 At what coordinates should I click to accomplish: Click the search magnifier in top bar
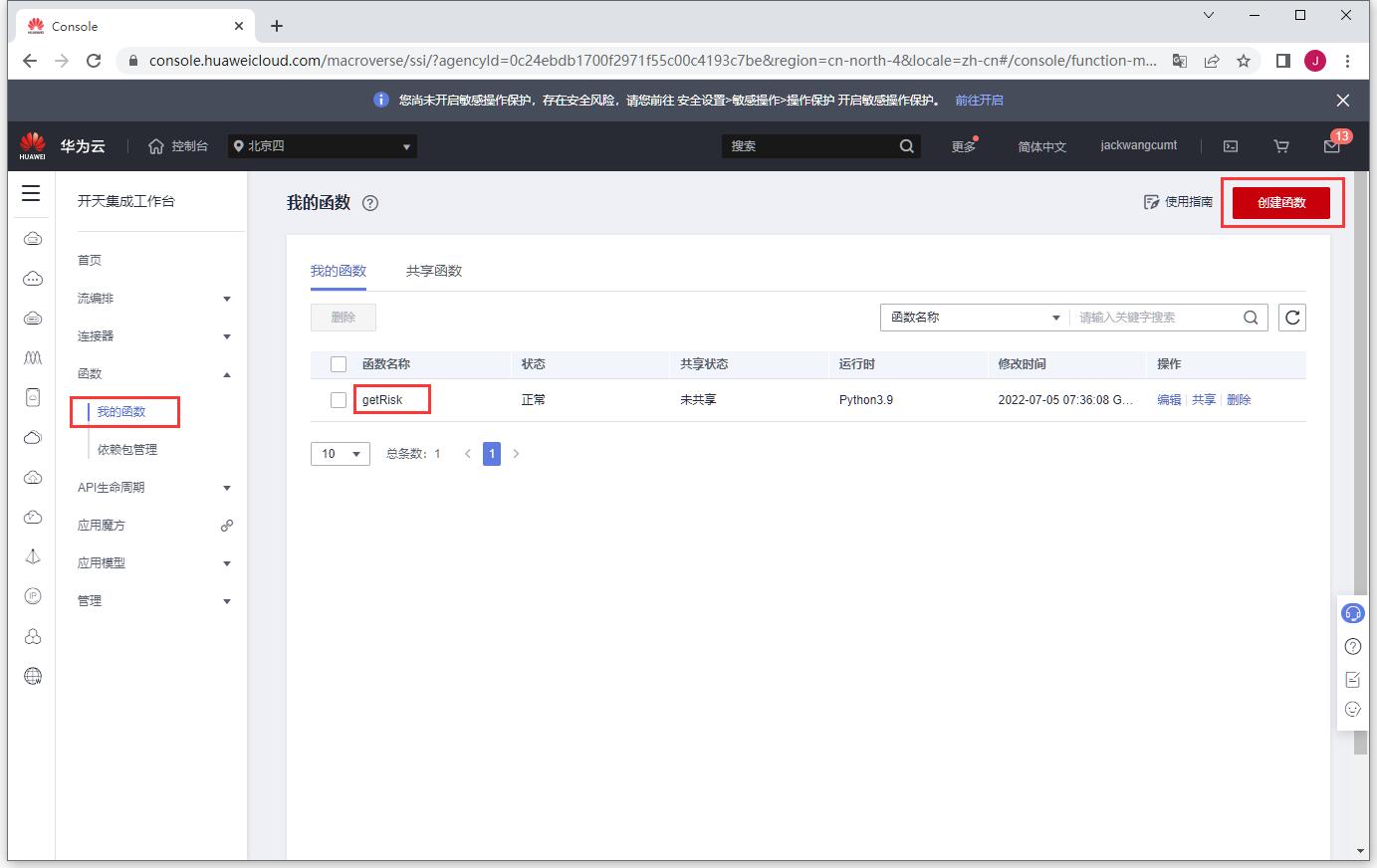tap(906, 146)
